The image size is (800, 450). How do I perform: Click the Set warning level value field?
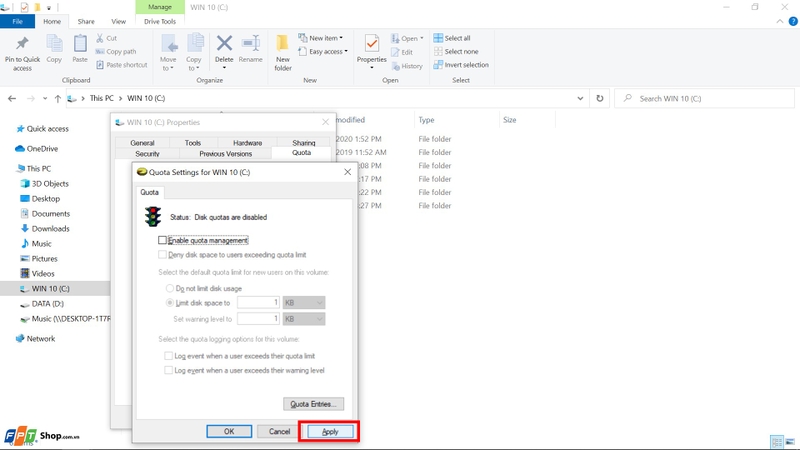pos(259,319)
